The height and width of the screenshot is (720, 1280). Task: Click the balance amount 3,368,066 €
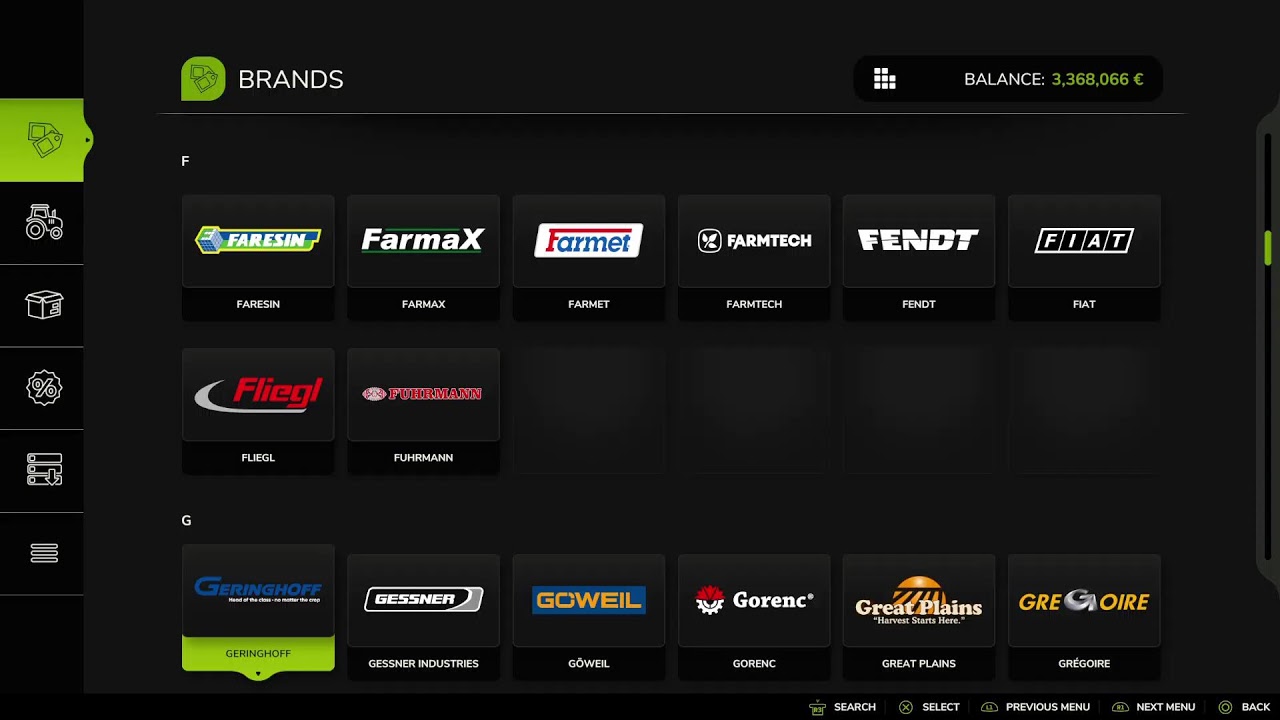click(x=1097, y=79)
